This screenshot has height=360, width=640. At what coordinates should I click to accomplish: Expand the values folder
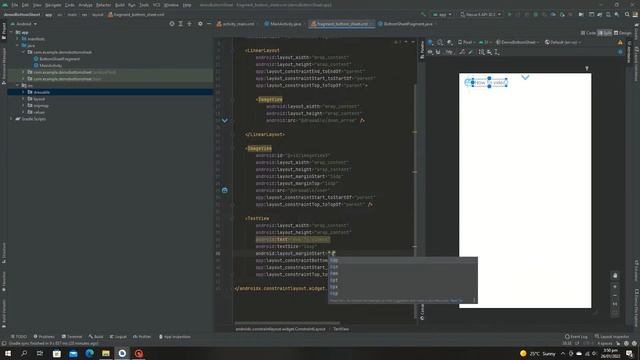23,112
